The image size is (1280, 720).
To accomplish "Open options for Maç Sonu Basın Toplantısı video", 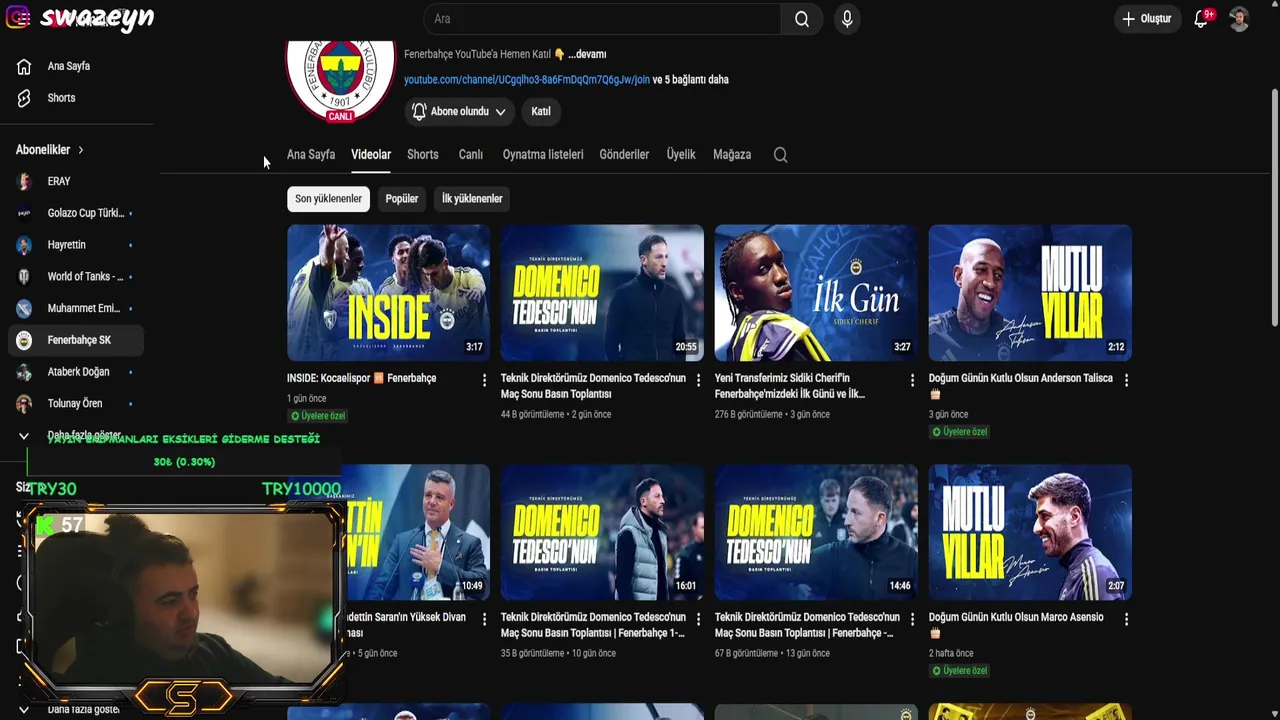I will coord(698,380).
